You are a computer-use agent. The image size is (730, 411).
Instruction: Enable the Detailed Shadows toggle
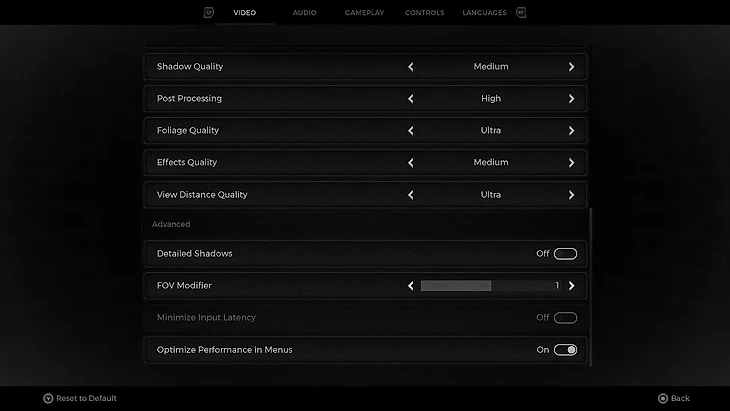pyautogui.click(x=565, y=254)
